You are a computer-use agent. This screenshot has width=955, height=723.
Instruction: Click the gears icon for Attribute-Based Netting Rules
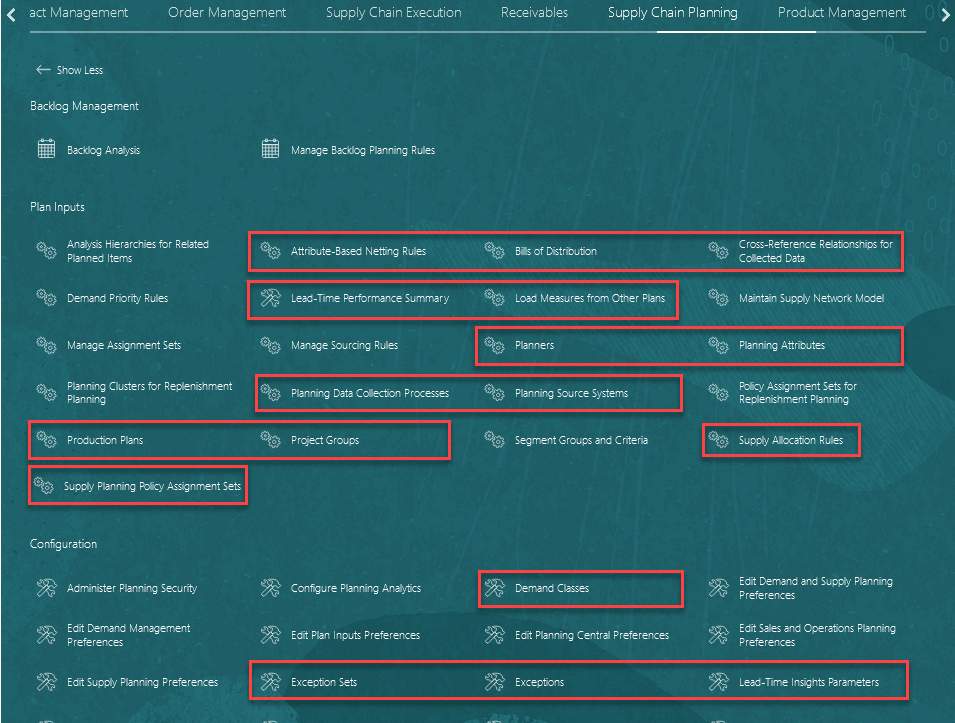(x=270, y=250)
